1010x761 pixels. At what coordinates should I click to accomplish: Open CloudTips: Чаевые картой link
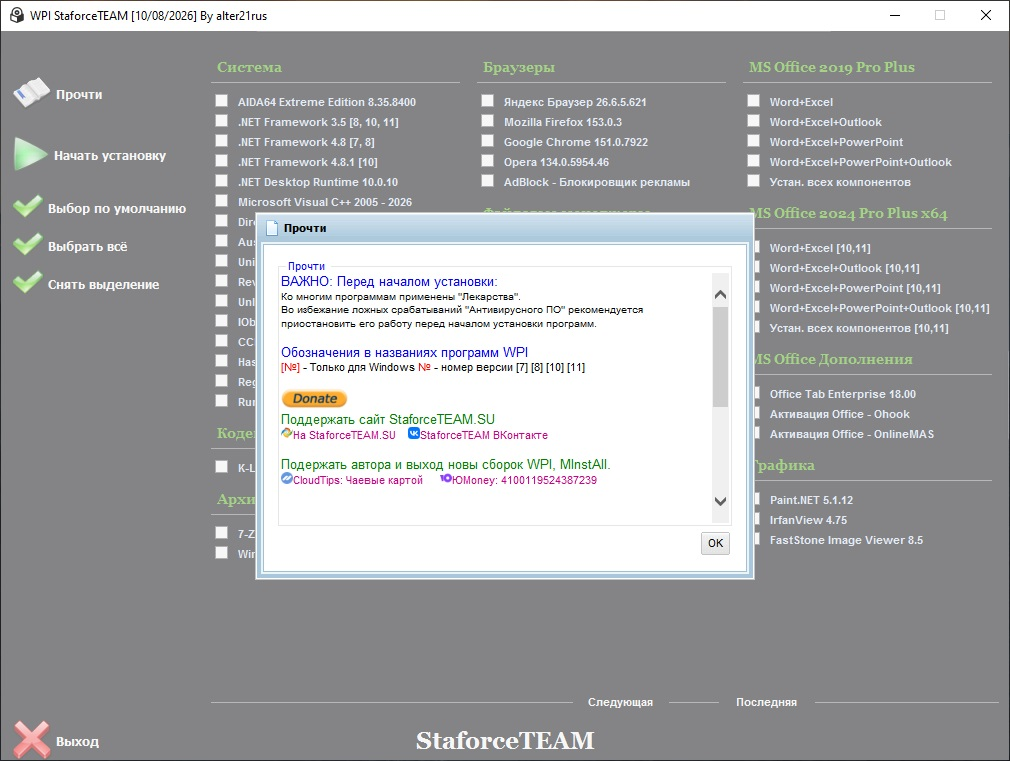[x=357, y=480]
